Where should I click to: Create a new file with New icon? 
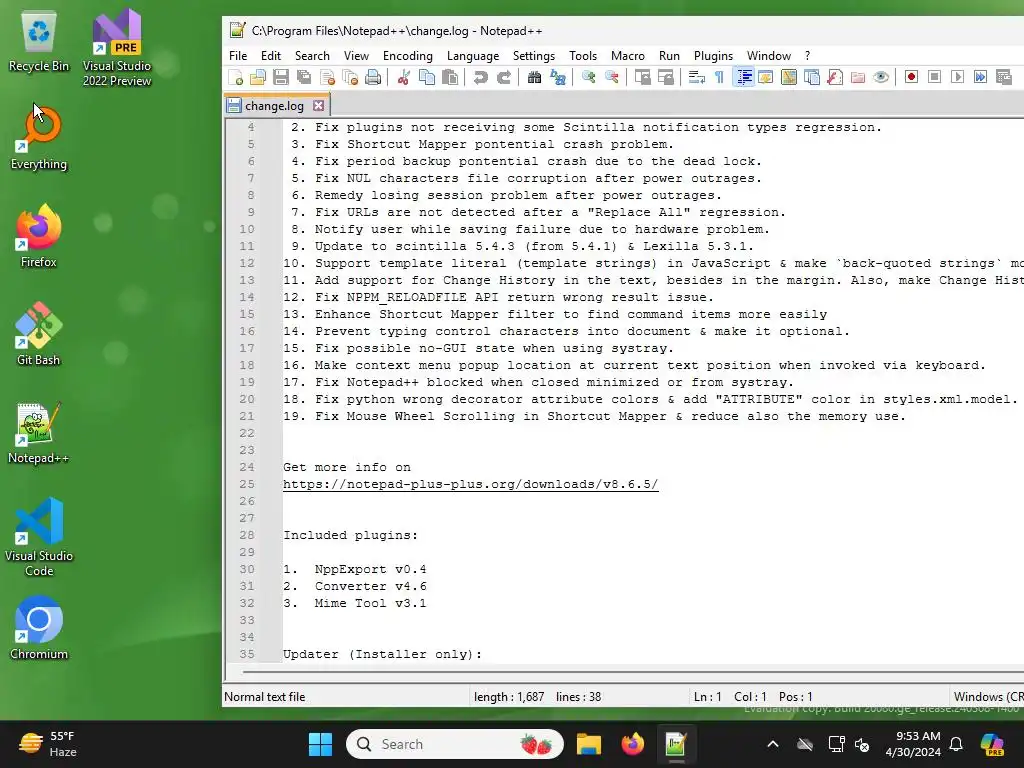click(236, 78)
